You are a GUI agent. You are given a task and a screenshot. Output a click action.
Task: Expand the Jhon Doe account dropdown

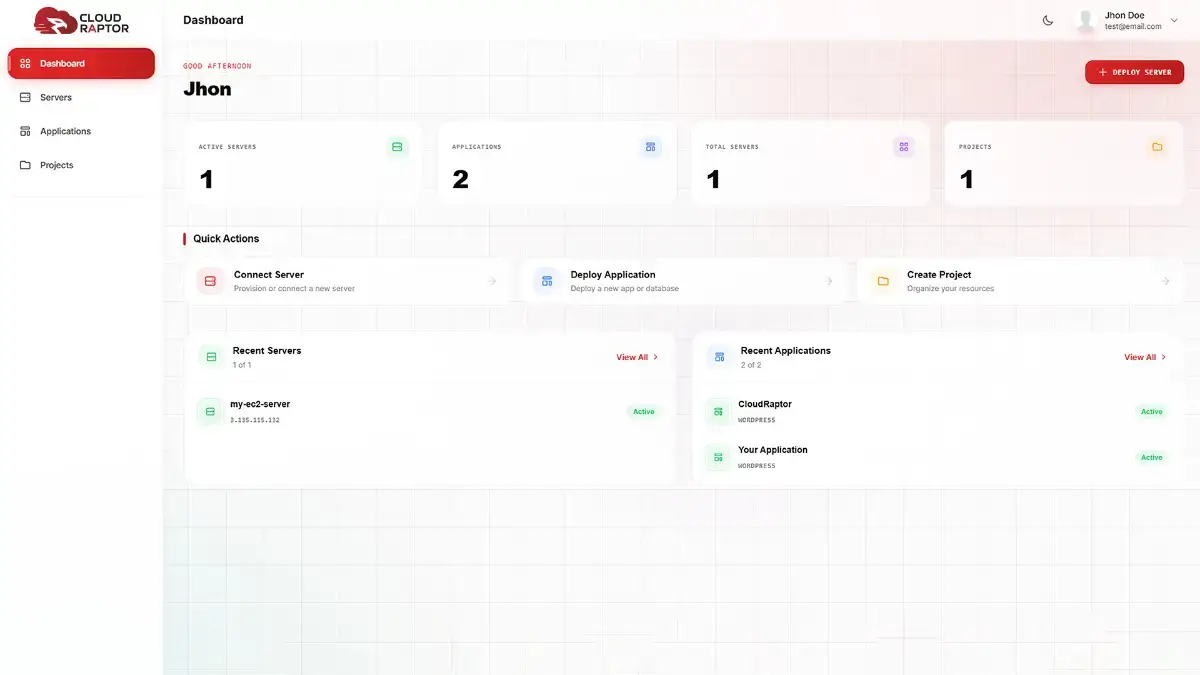[x=1174, y=20]
